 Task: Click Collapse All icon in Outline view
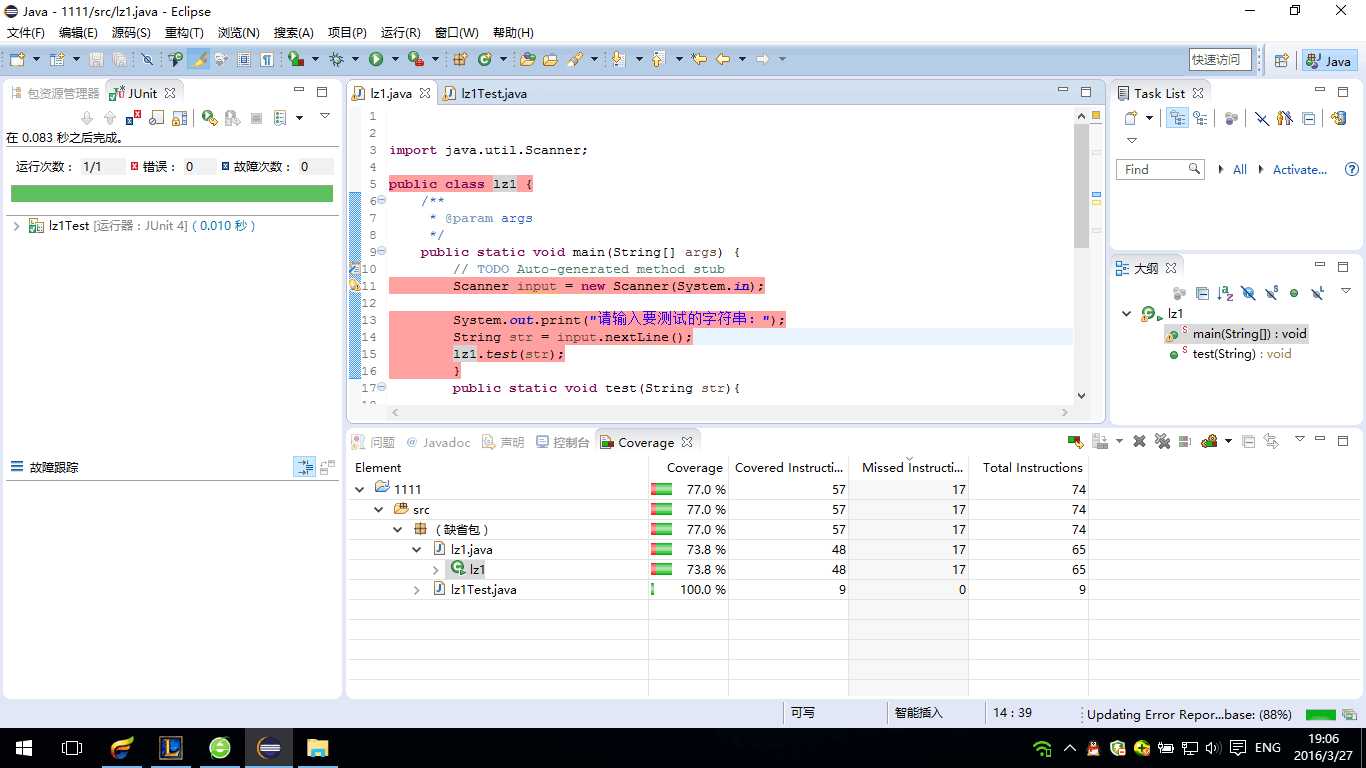coord(1202,293)
